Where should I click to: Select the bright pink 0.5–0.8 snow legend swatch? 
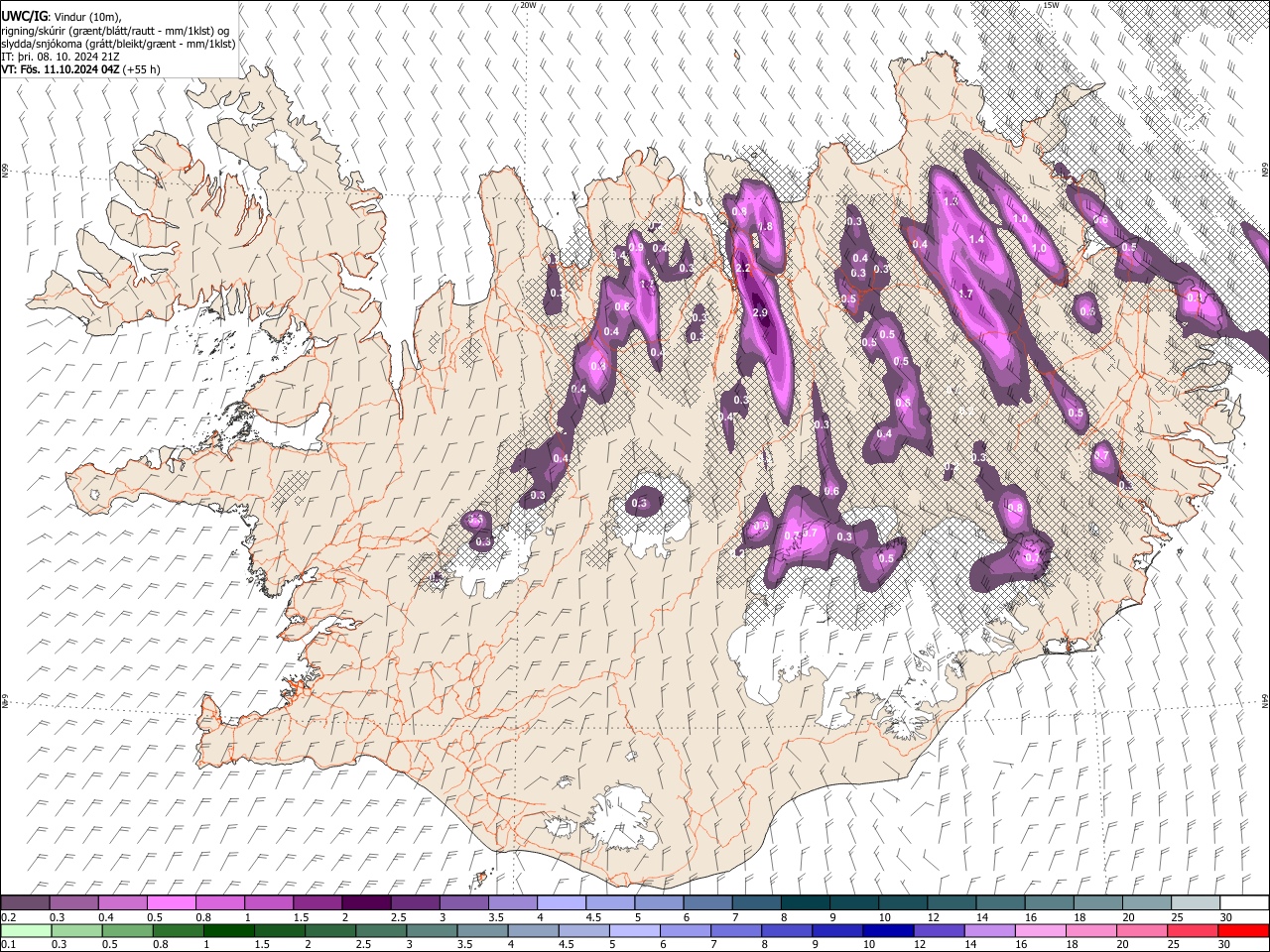(171, 903)
